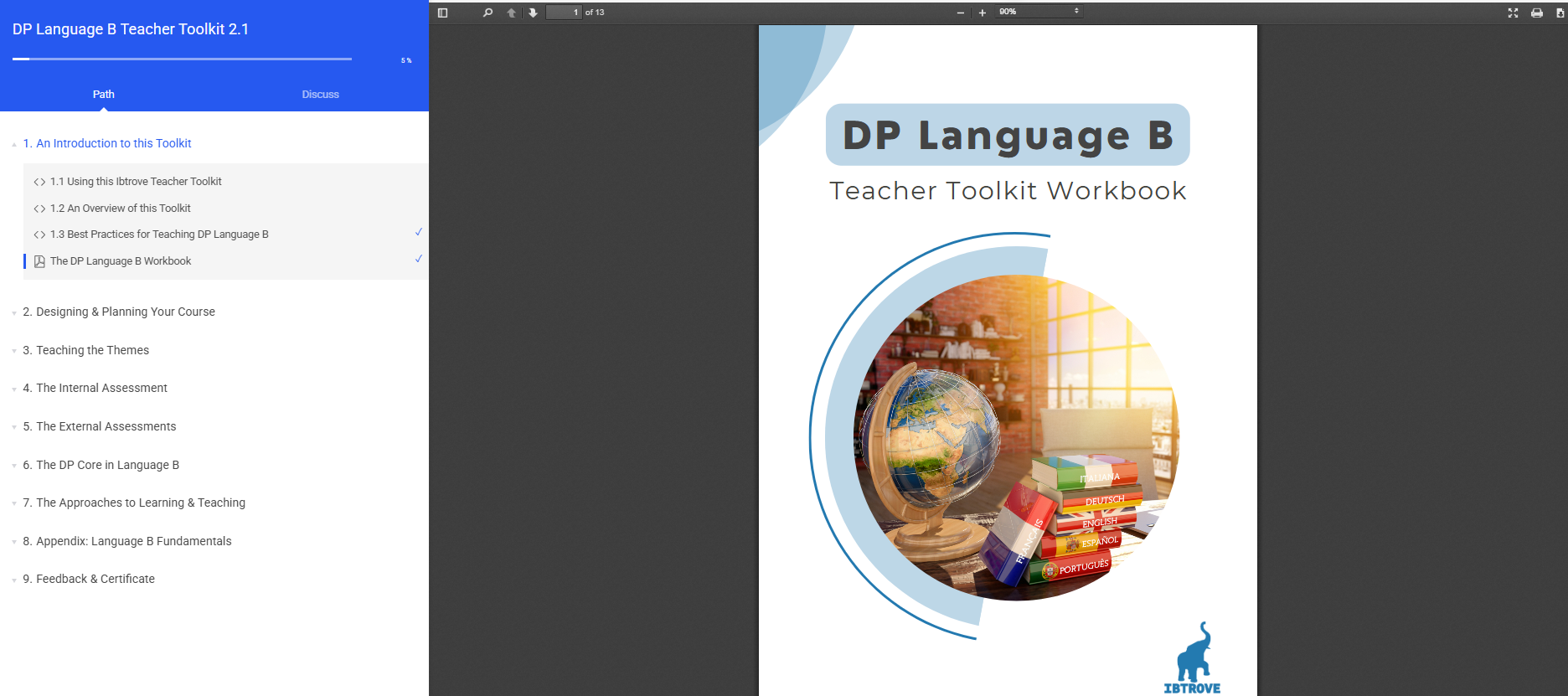The image size is (1568, 696).
Task: Expand section 4 The Internal Assessment
Action: coord(101,388)
